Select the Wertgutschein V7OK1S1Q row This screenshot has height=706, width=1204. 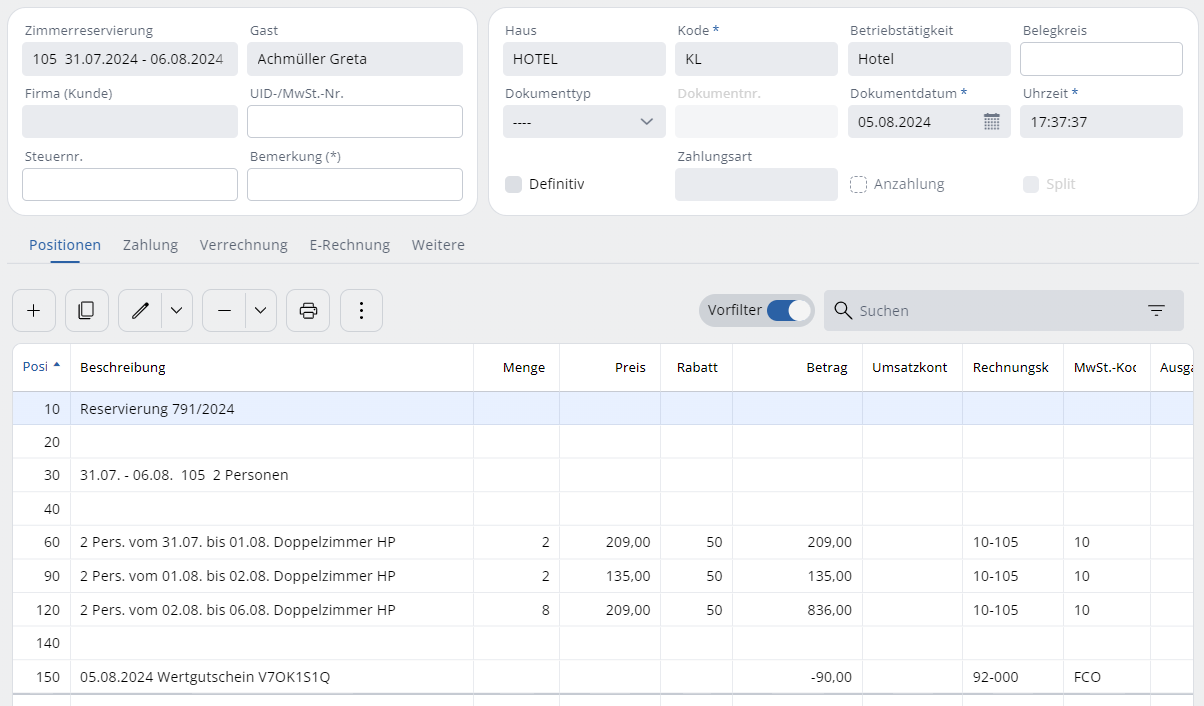205,677
